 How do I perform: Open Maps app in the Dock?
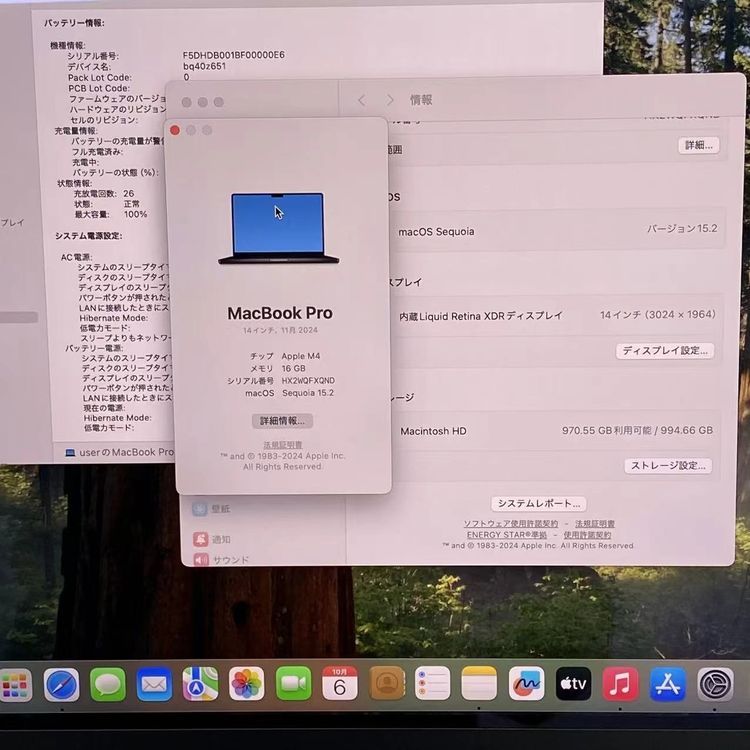click(x=200, y=684)
